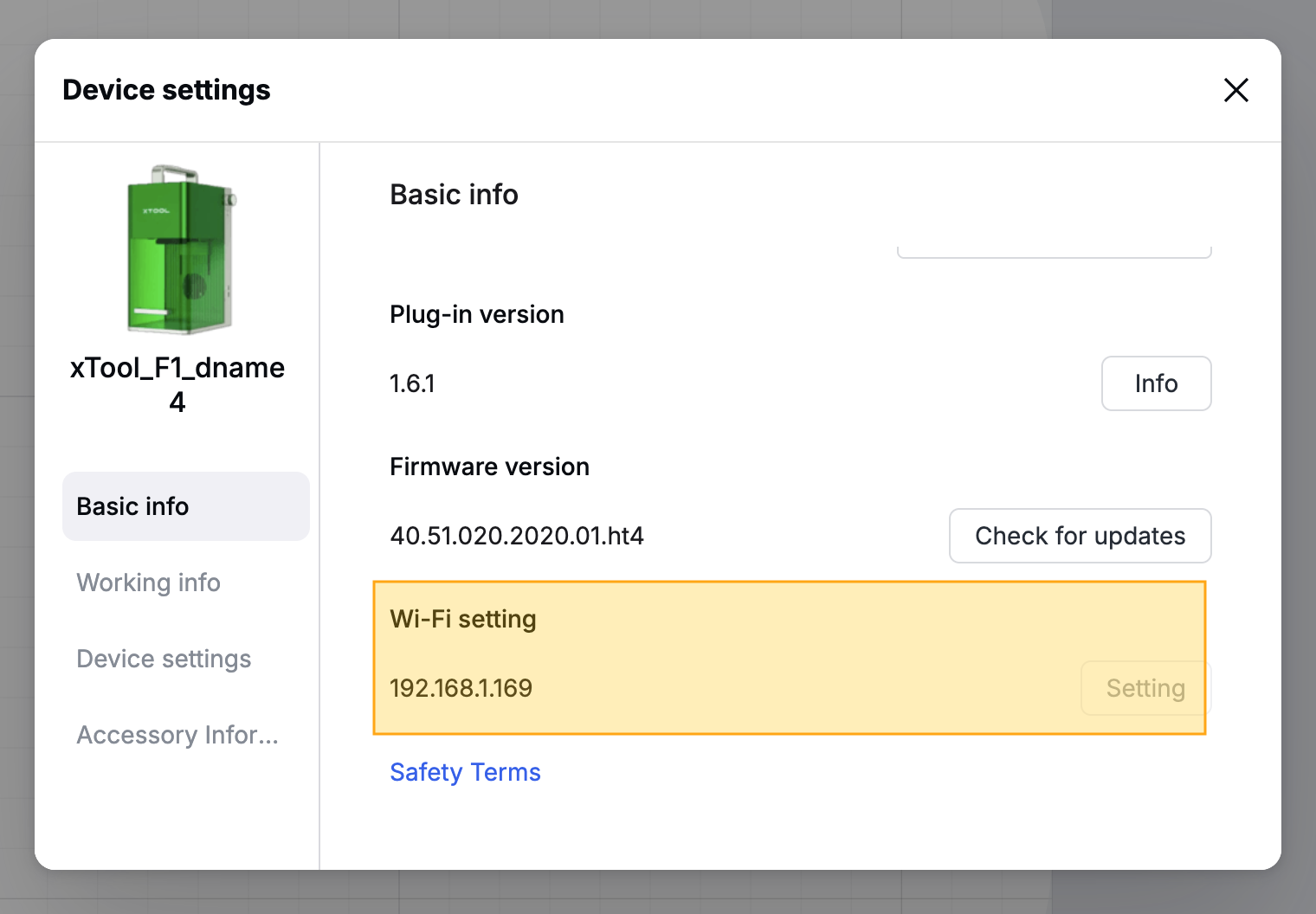The image size is (1316, 914).
Task: Open the Safety Terms link
Action: click(465, 772)
